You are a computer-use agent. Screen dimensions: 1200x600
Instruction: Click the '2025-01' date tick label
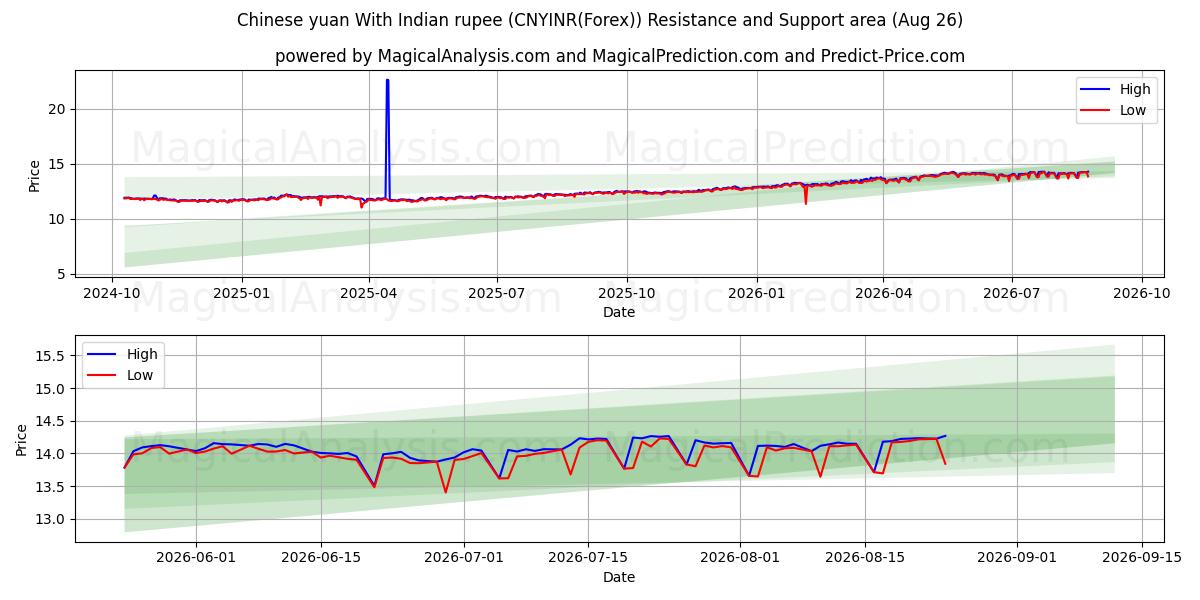[241, 293]
